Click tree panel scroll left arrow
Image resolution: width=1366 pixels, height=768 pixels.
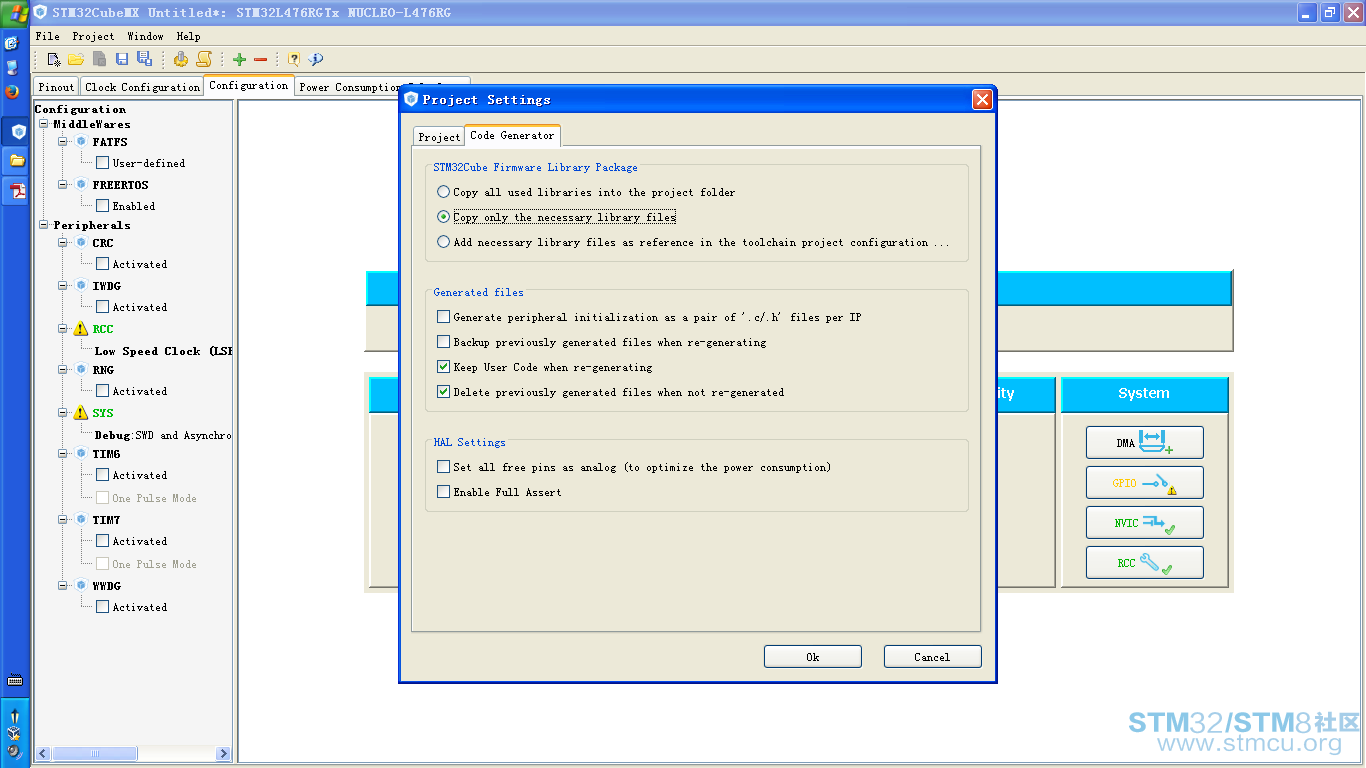pyautogui.click(x=43, y=754)
